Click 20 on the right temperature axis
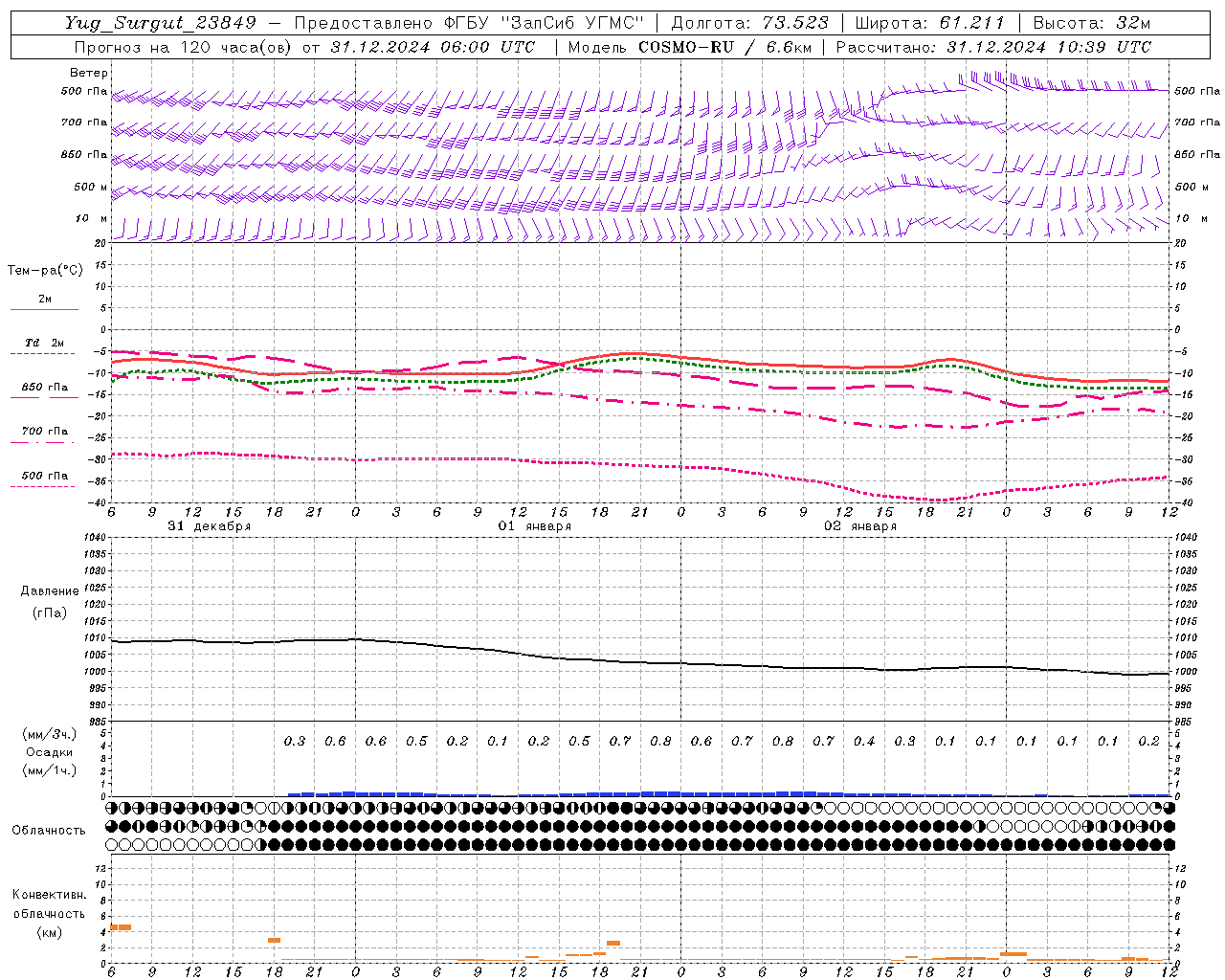 coord(1181,243)
